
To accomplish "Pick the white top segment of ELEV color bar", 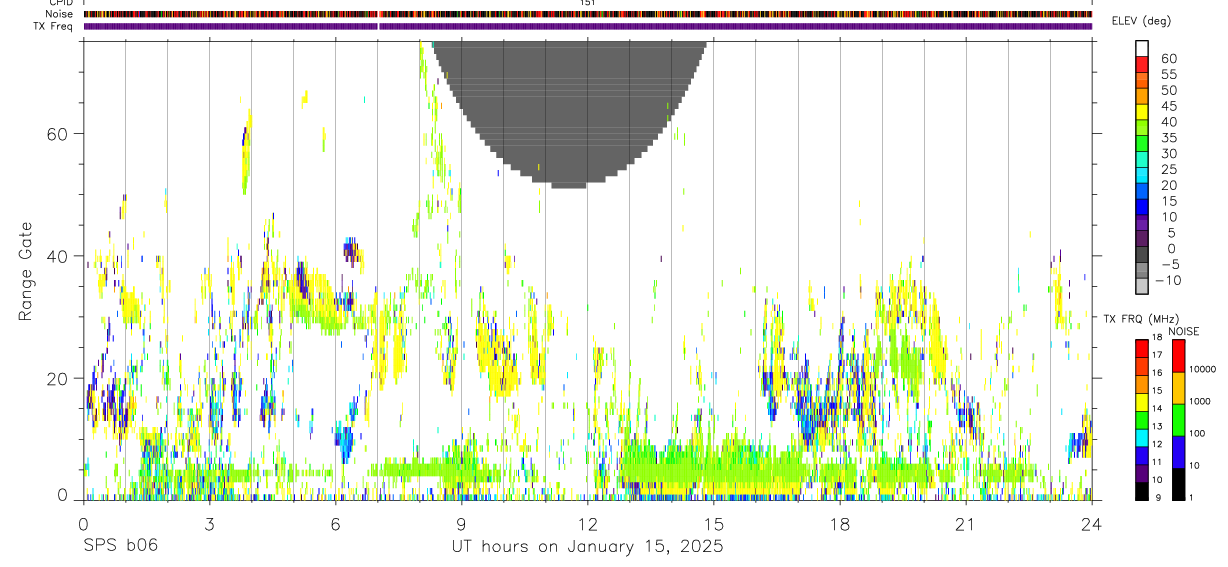I will click(1142, 48).
